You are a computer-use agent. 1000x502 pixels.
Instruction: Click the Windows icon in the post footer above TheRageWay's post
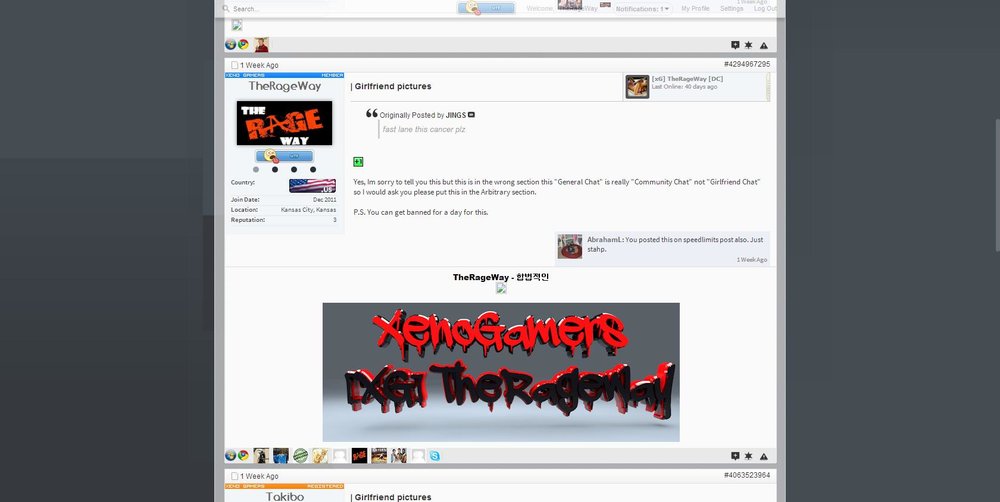pos(231,45)
